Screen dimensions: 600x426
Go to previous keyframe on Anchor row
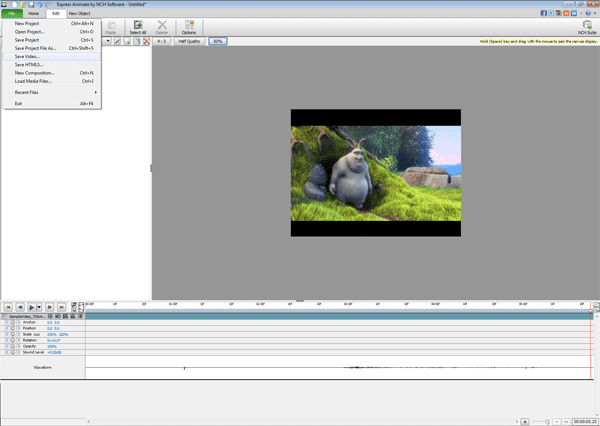7,322
